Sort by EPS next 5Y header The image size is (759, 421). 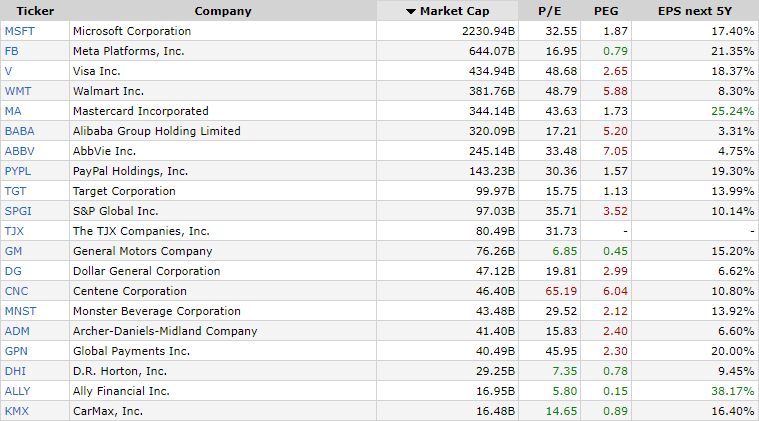coord(695,11)
